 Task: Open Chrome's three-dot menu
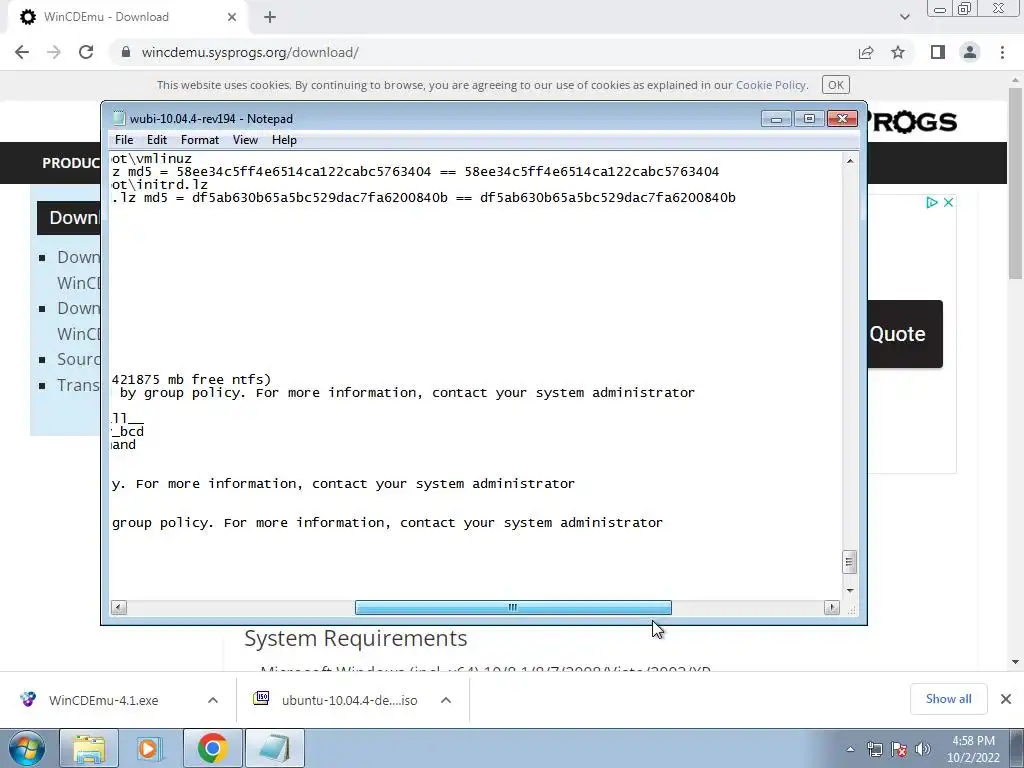[1002, 52]
